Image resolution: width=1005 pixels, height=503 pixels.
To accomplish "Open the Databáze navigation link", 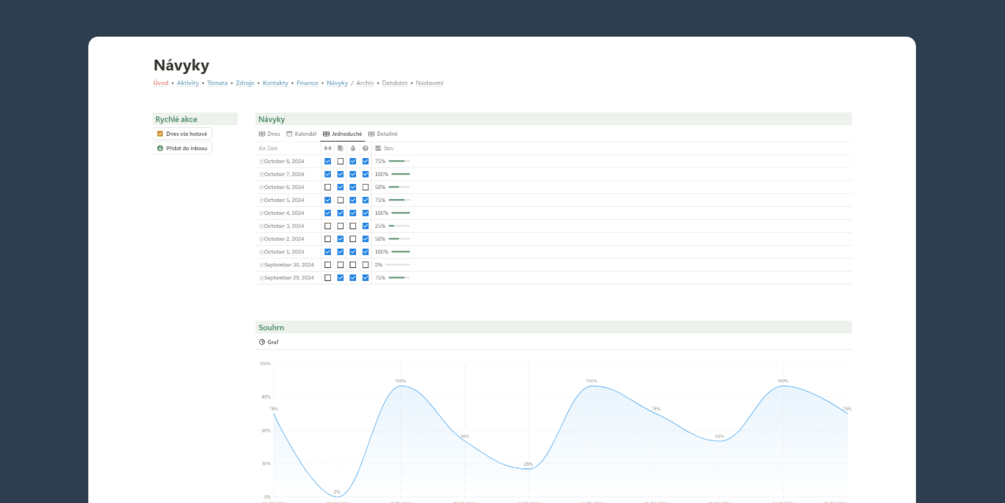I will pos(395,83).
